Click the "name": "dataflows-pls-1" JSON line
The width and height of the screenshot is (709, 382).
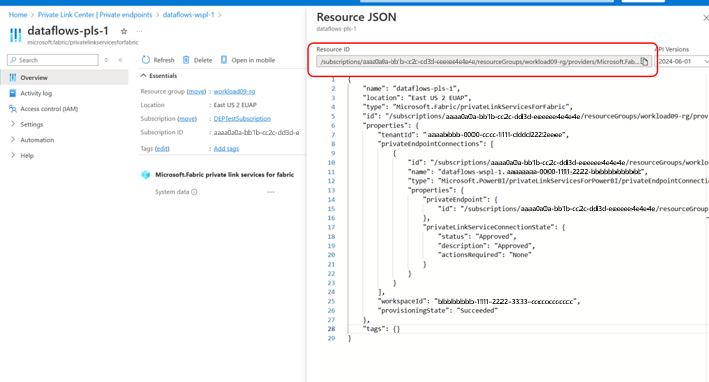point(411,89)
